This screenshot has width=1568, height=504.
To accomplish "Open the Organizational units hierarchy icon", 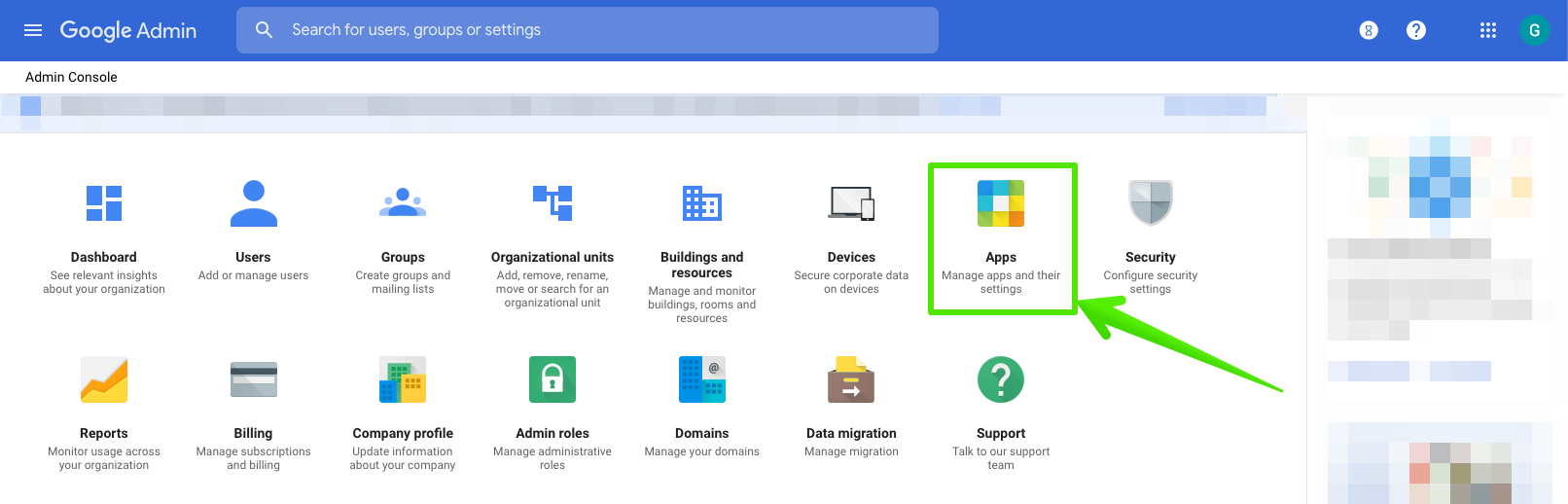I will point(552,202).
